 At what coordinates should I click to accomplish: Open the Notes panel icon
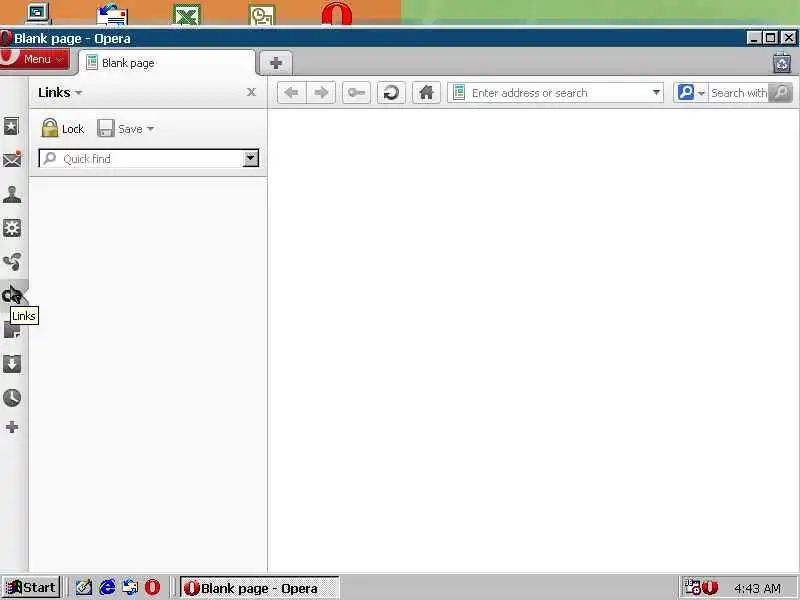click(12, 331)
